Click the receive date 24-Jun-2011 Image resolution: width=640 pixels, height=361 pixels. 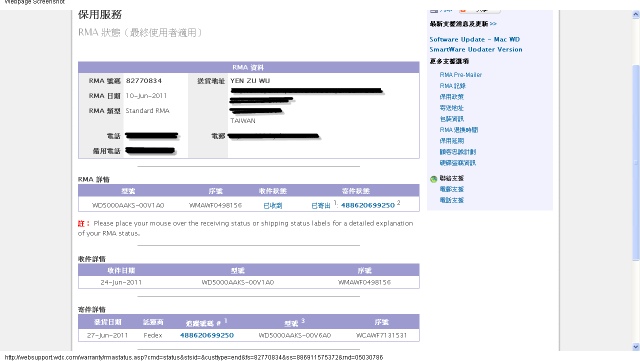pyautogui.click(x=121, y=282)
